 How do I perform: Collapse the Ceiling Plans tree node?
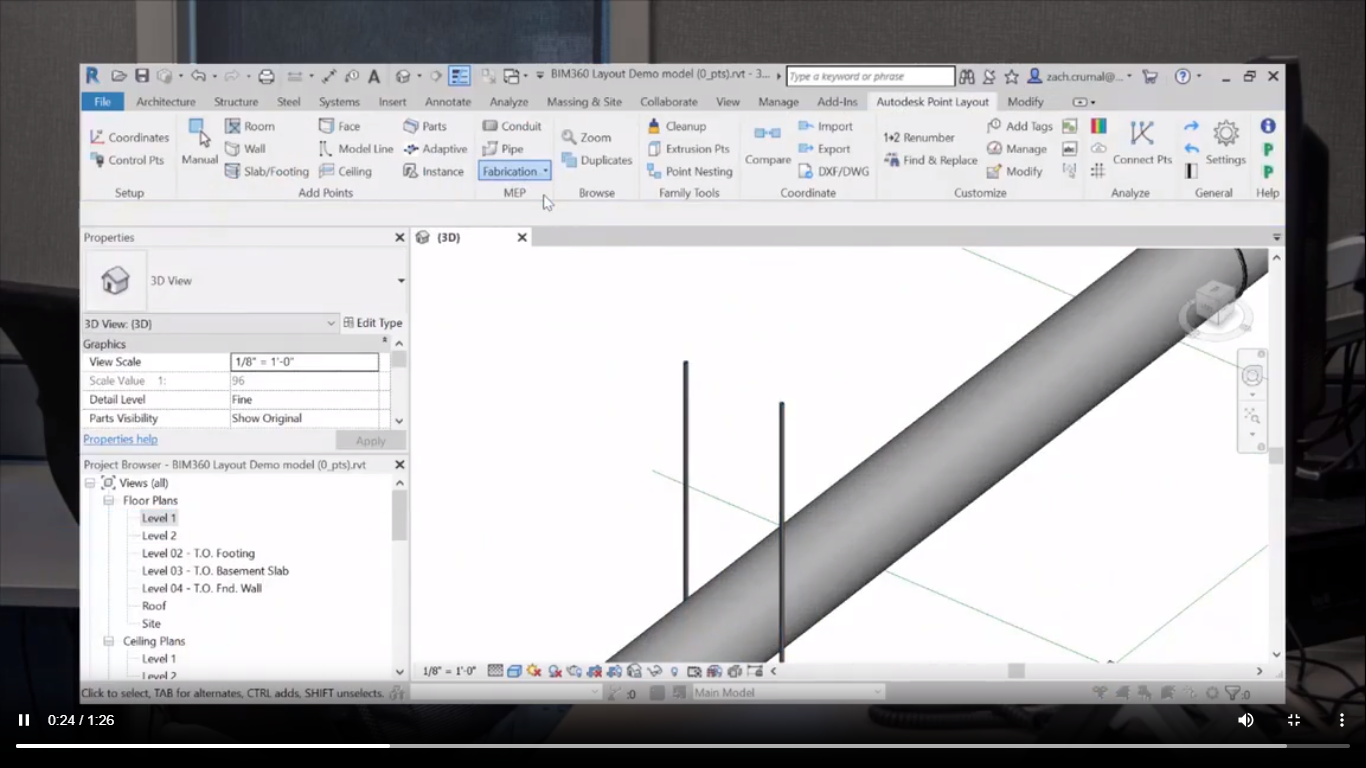pyautogui.click(x=109, y=641)
